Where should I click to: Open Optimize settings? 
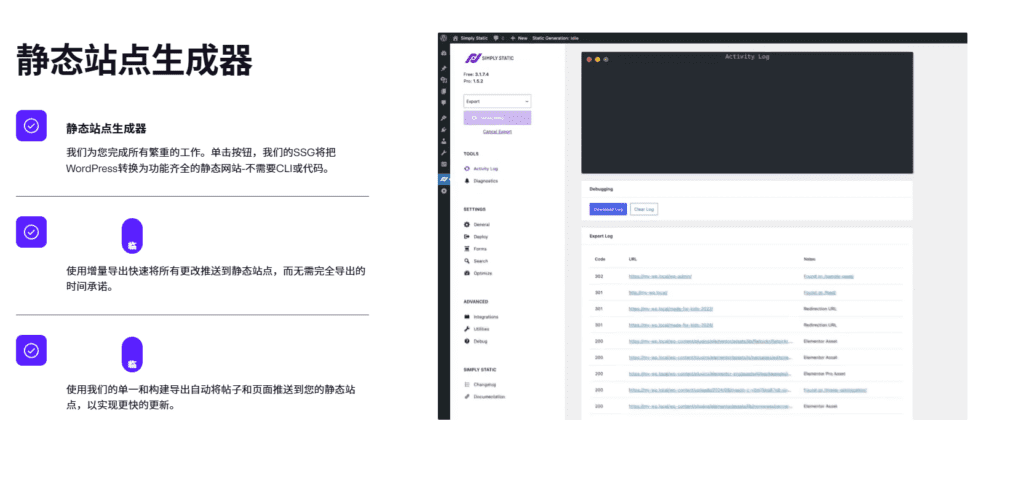[x=483, y=273]
